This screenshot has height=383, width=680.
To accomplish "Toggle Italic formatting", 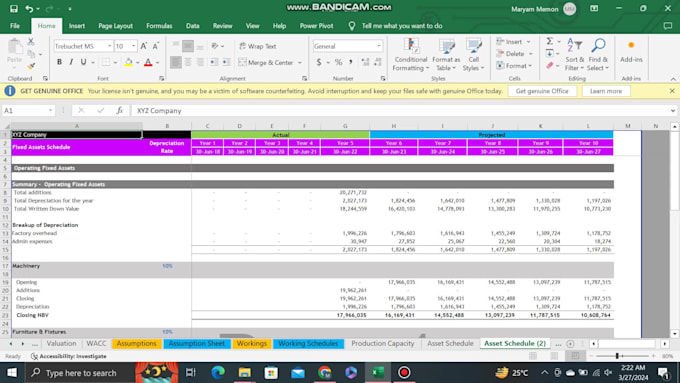I will point(71,62).
